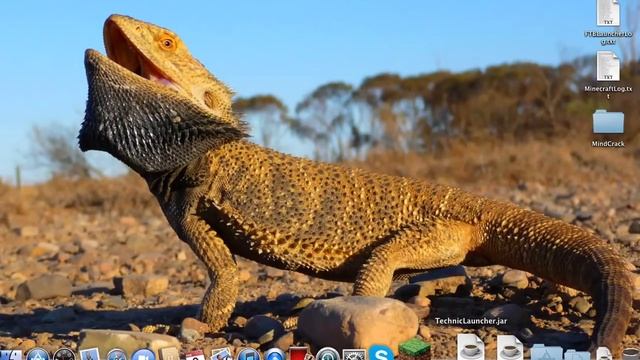Open the Trash in the Dock
Image resolution: width=640 pixels, height=360 pixels.
(x=631, y=354)
